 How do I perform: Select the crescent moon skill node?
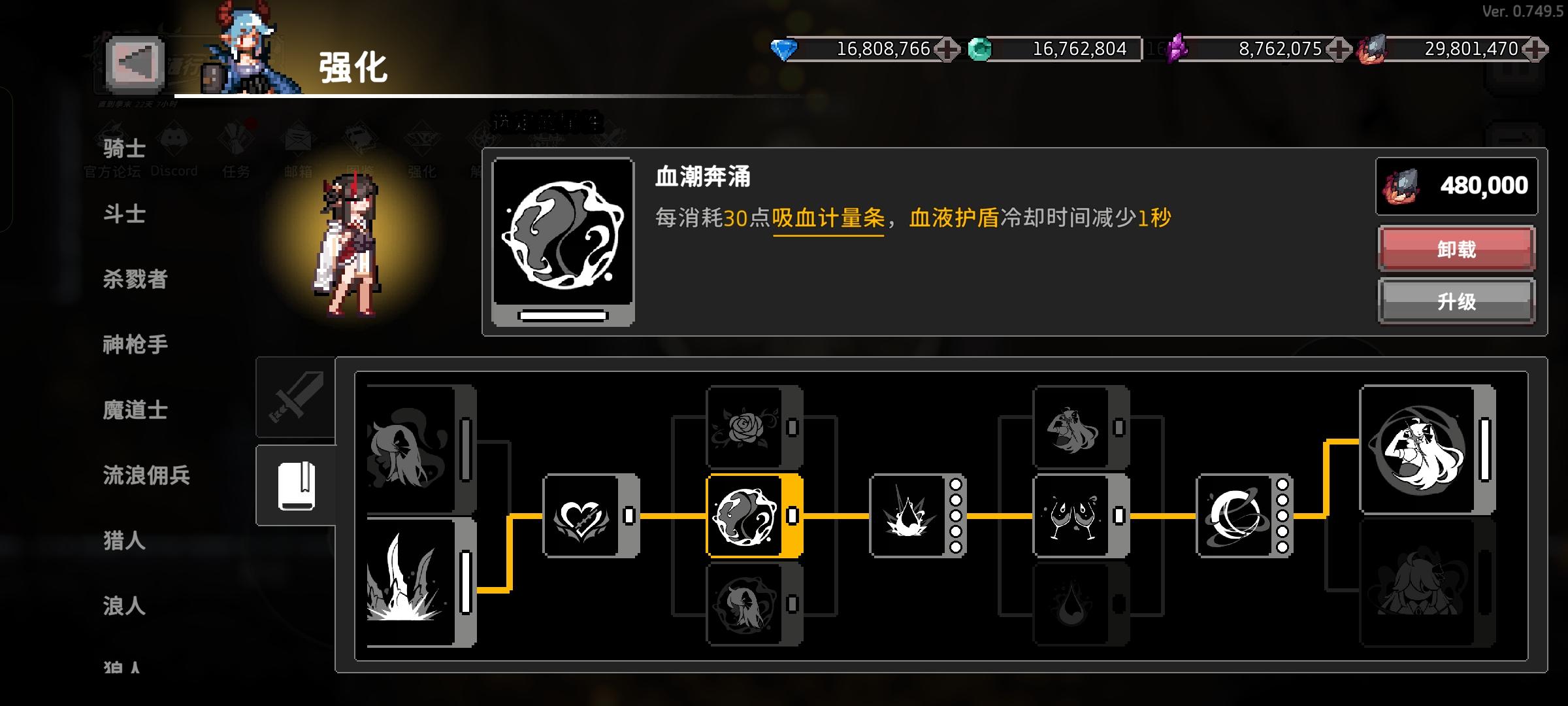1244,516
